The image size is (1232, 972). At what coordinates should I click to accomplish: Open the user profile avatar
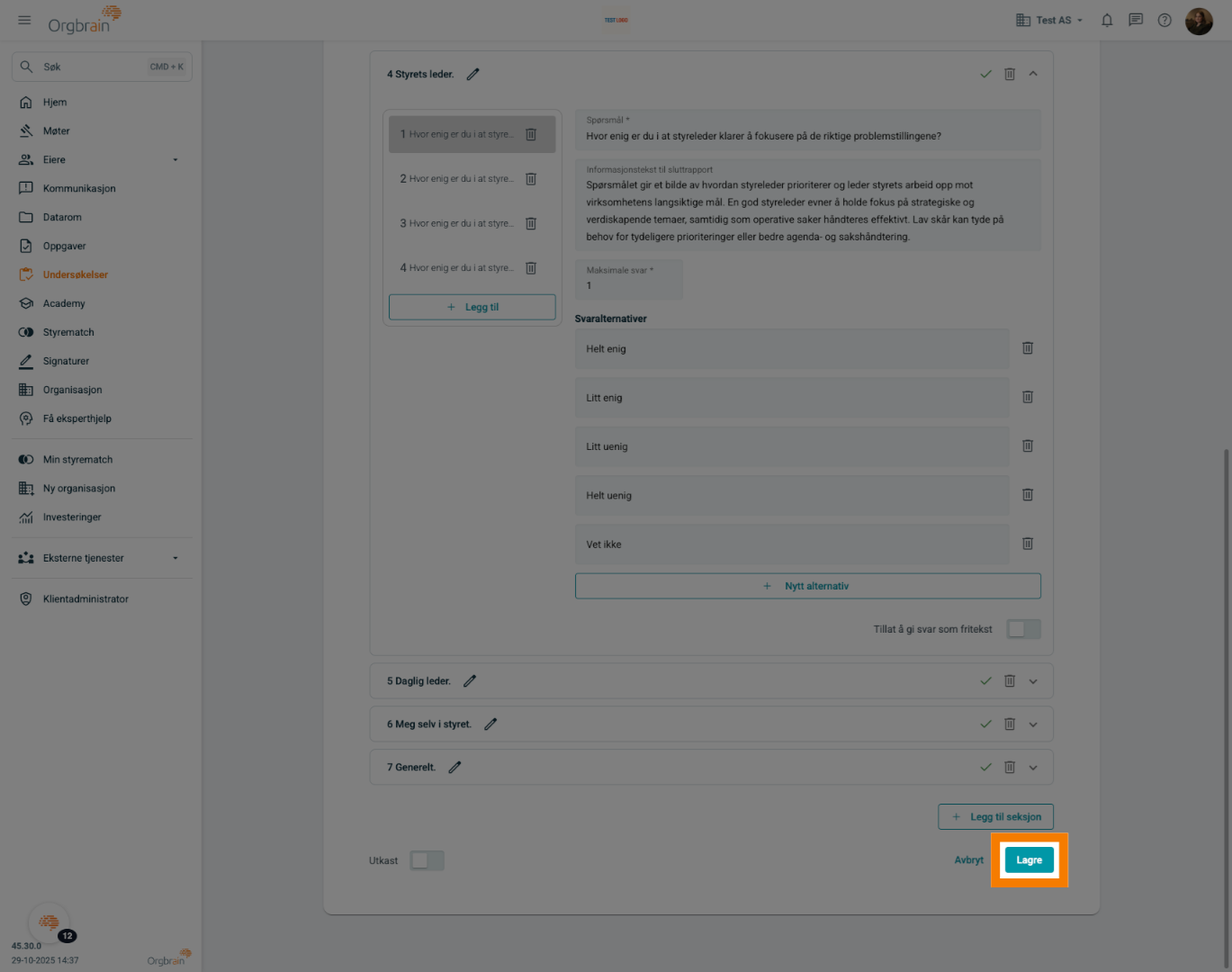1199,21
